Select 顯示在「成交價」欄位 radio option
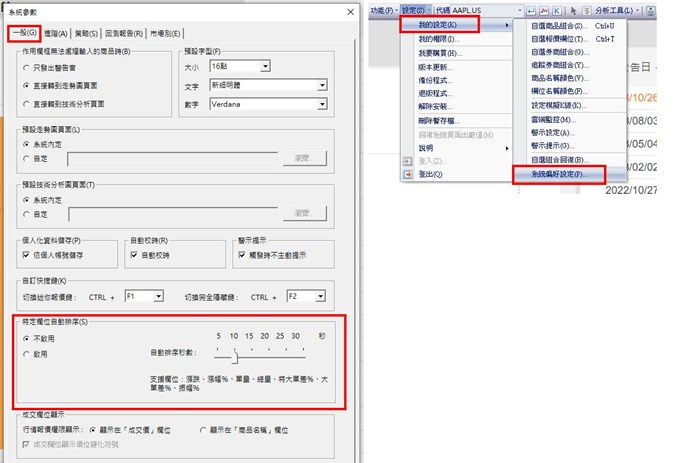Screen dimensions: 690x463 pyautogui.click(x=92, y=430)
